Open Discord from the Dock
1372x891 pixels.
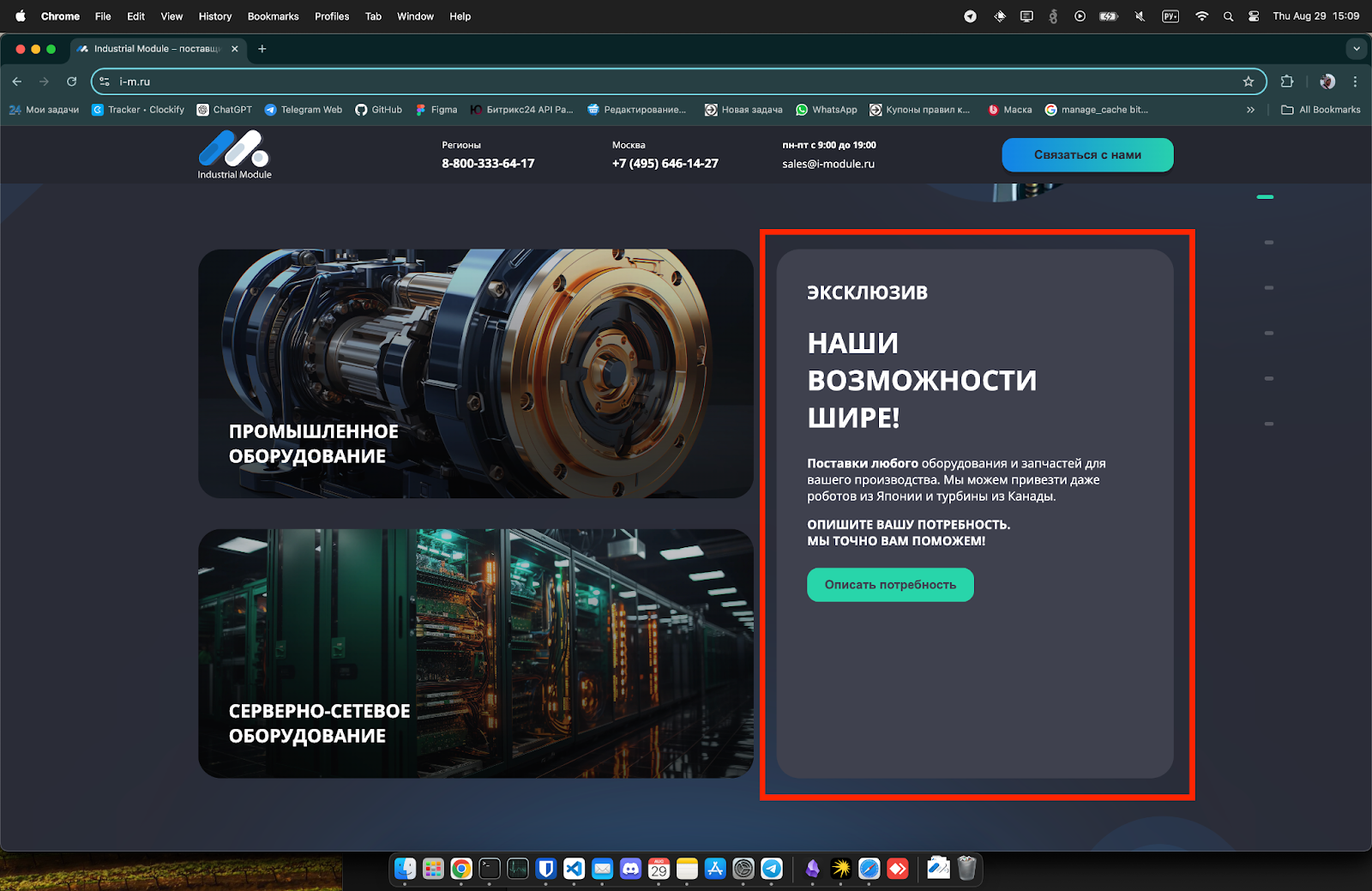click(x=630, y=869)
